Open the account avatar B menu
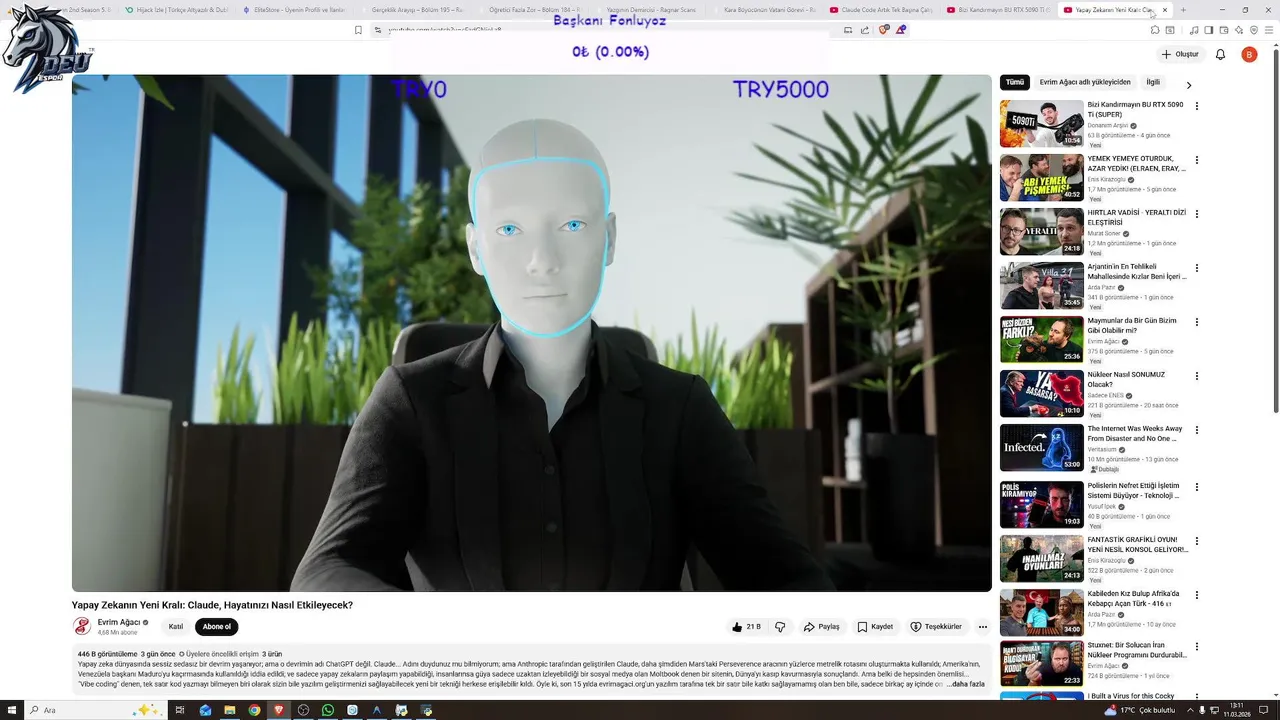This screenshot has height=720, width=1280. (x=1249, y=54)
